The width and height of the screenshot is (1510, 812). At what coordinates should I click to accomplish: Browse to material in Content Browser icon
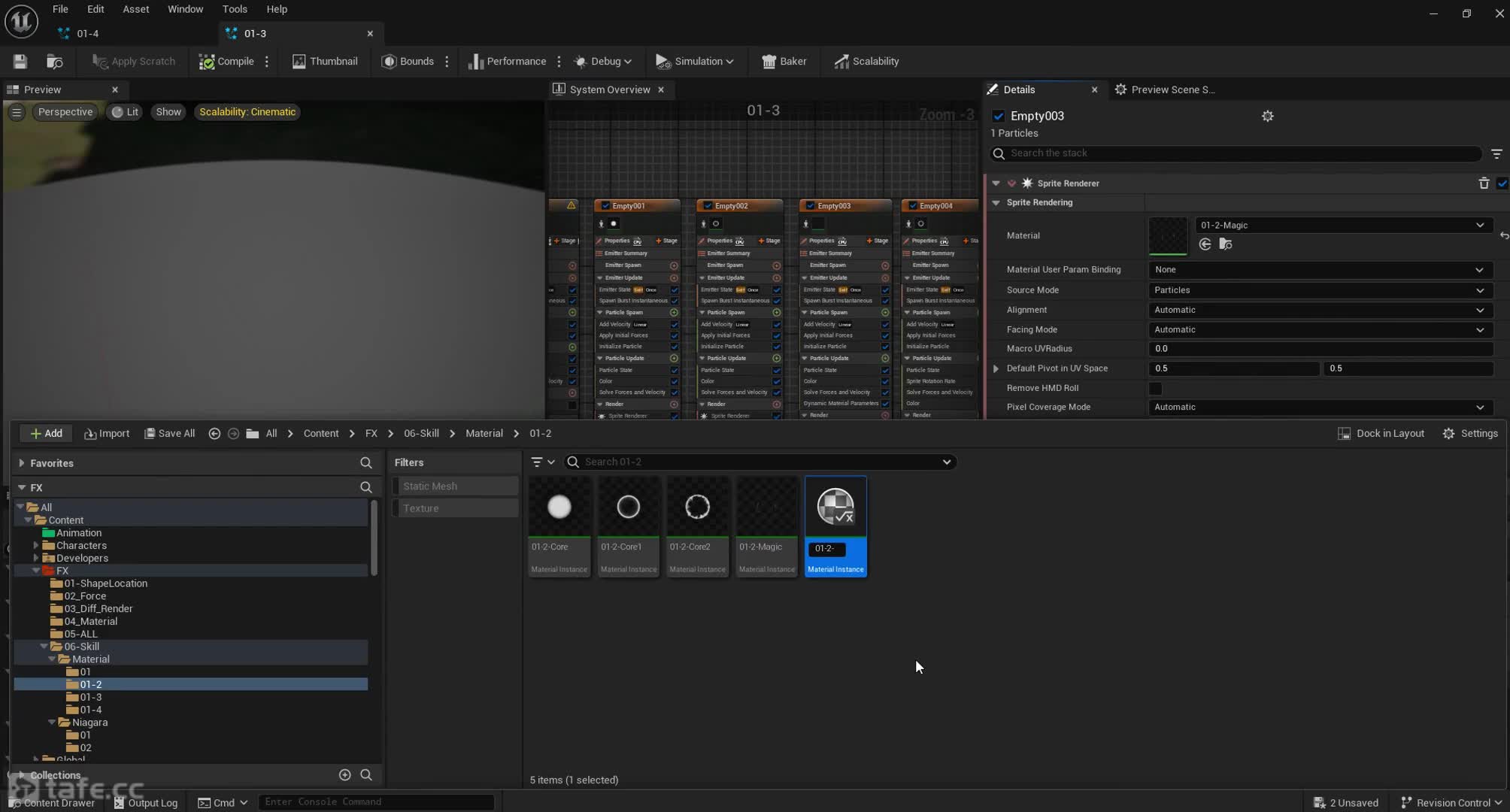pos(1226,244)
